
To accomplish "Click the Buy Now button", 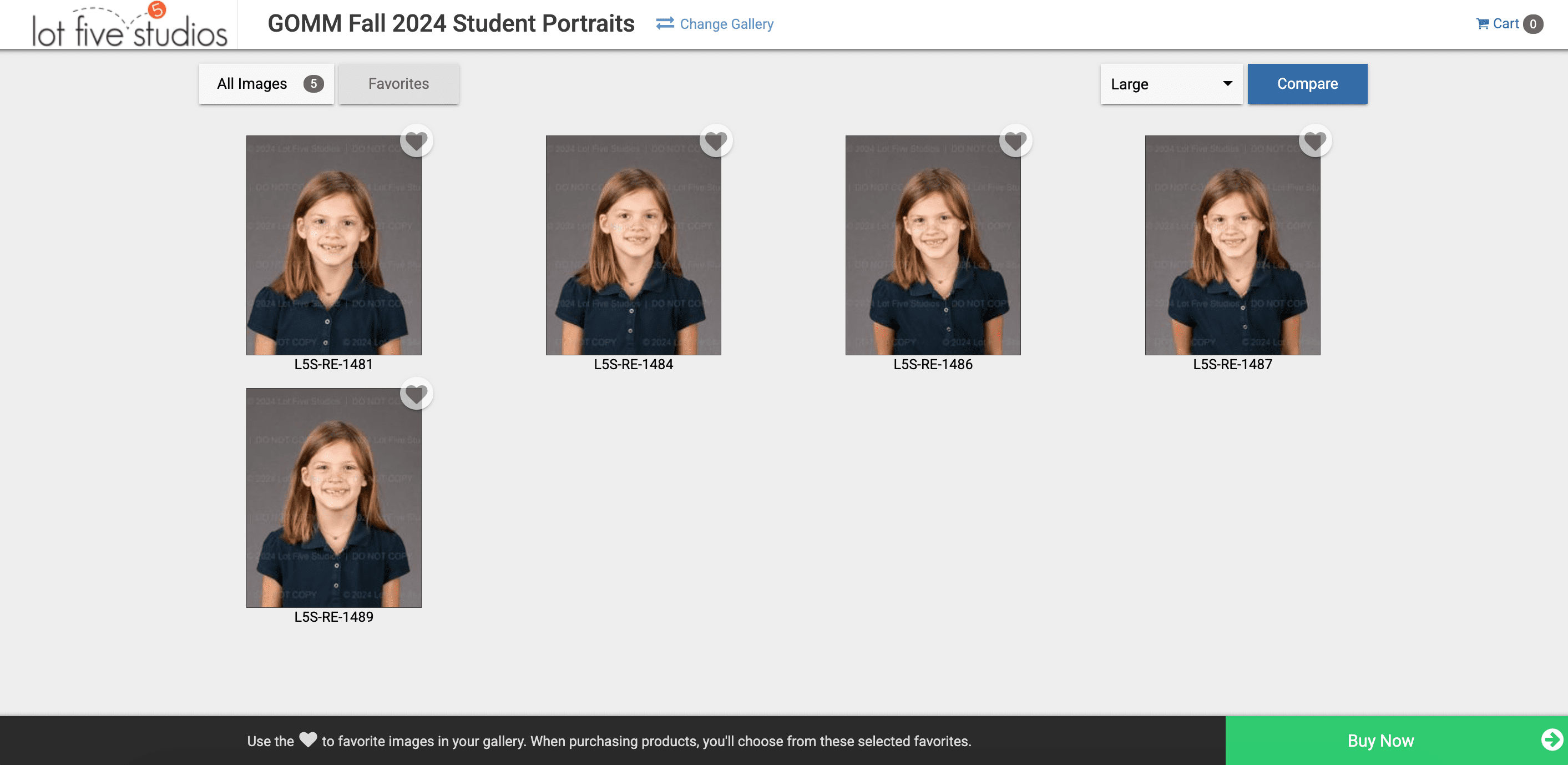I will click(1397, 741).
